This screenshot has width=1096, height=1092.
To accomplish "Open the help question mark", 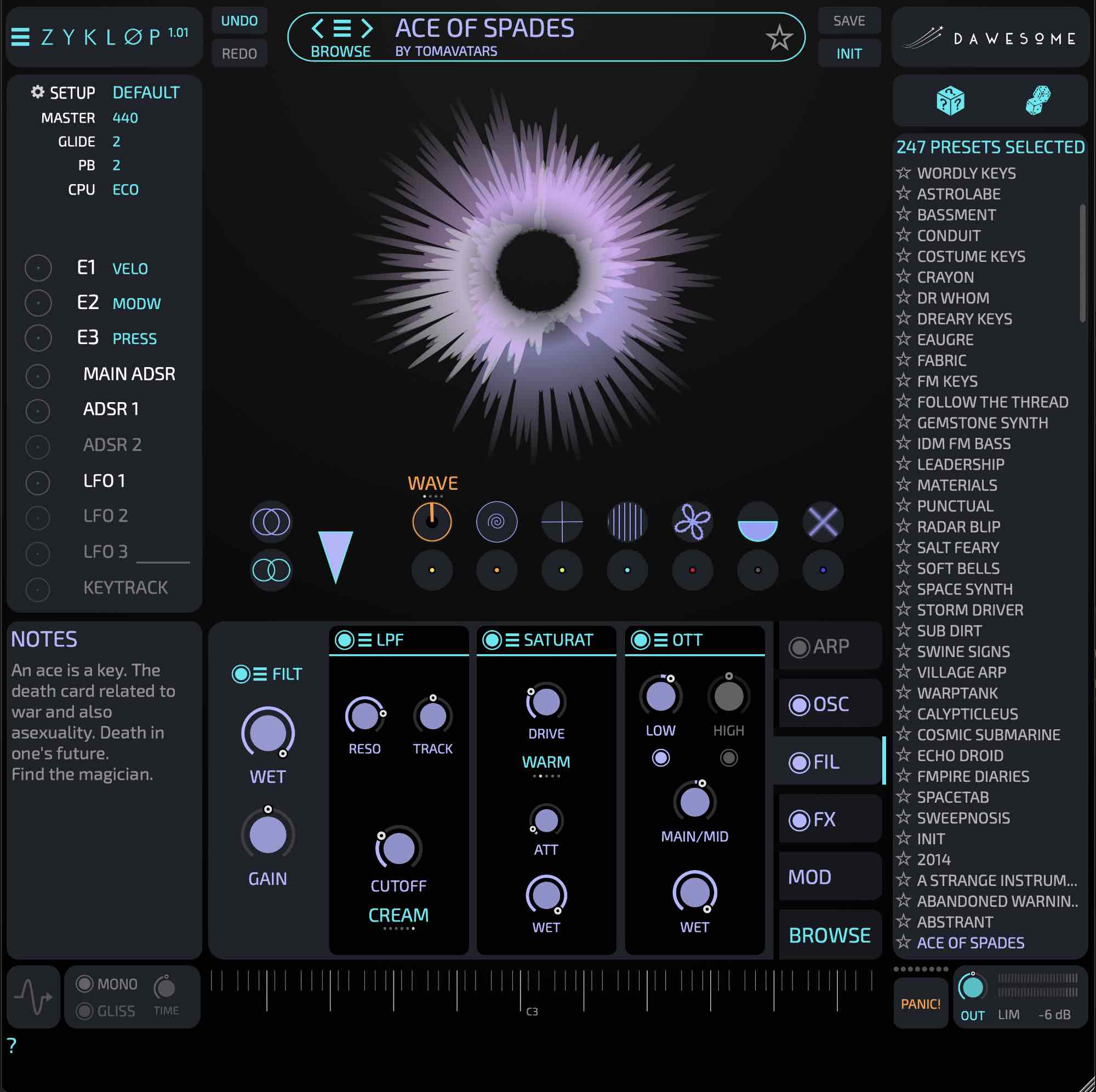I will tap(12, 1045).
